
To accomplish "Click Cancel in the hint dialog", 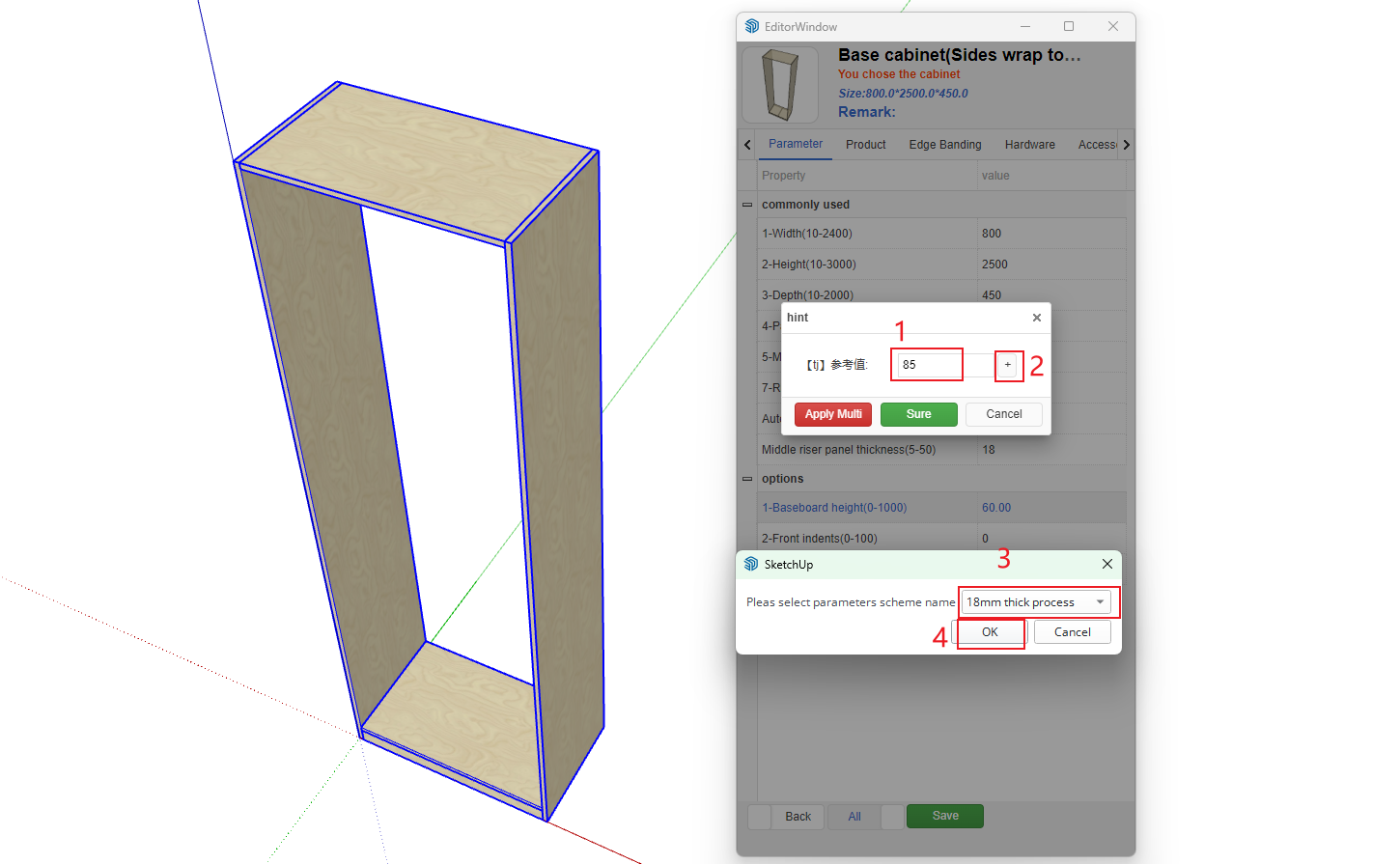I will pos(1003,414).
